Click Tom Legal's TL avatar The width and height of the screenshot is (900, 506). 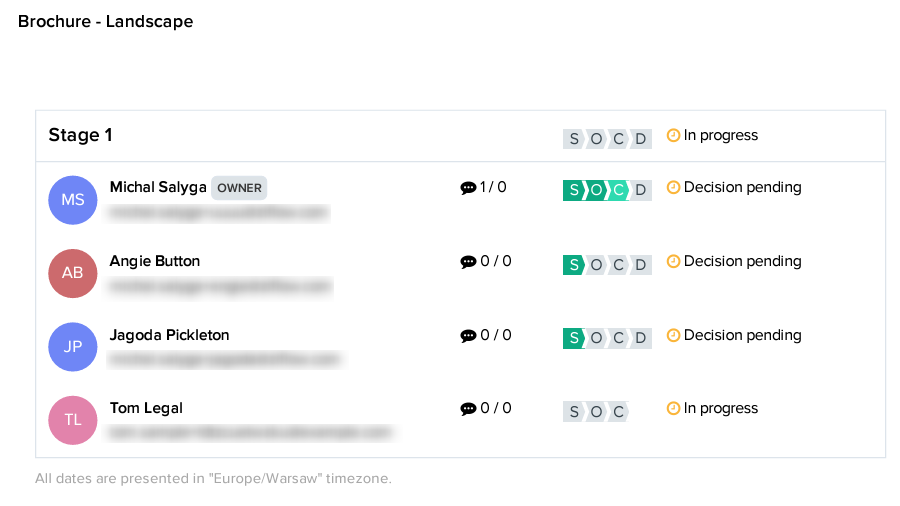click(x=73, y=420)
